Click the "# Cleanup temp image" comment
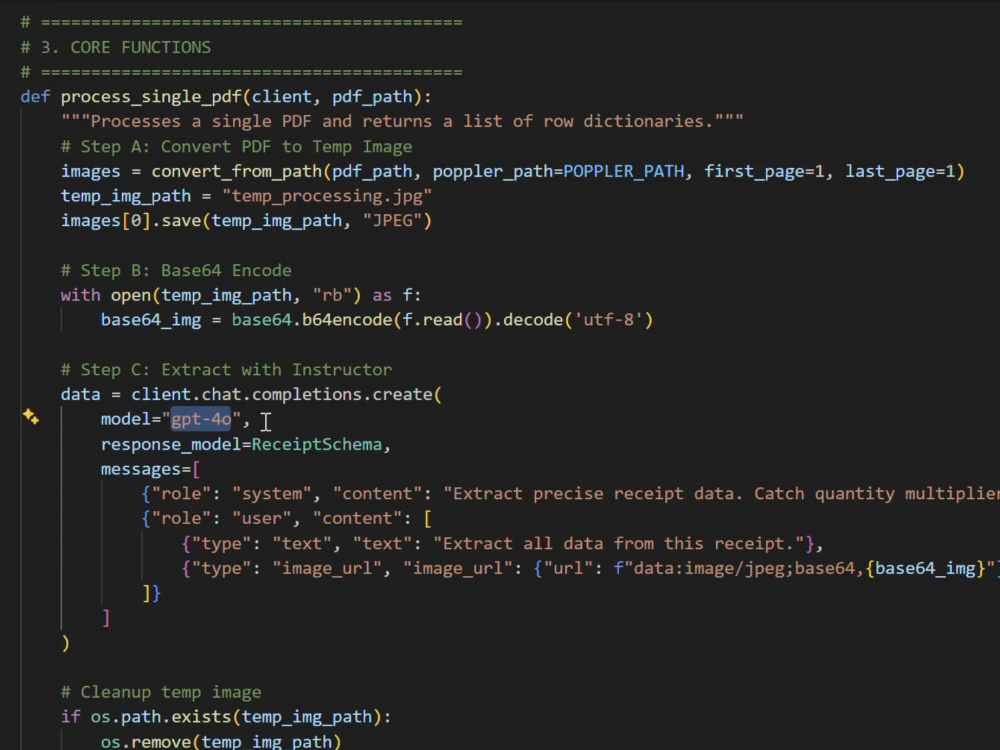 pos(161,693)
